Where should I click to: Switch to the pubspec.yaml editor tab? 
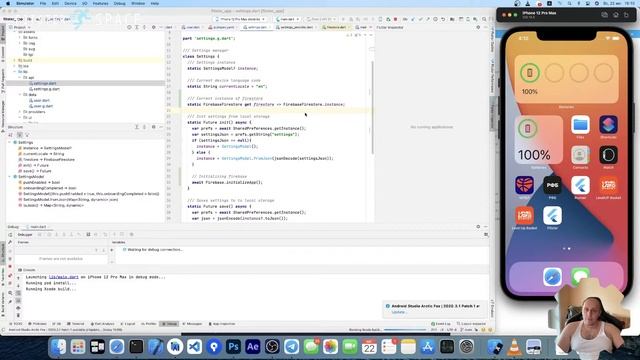[x=223, y=27]
